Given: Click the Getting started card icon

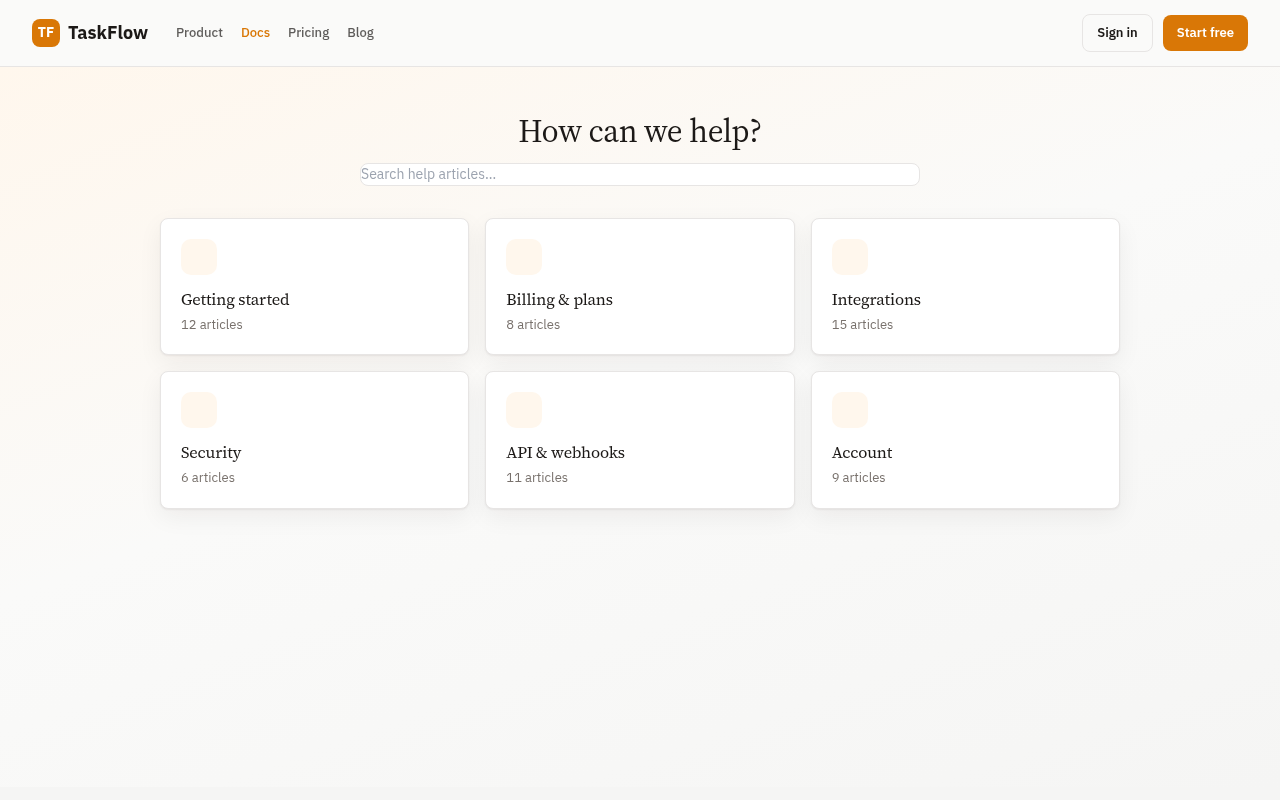Looking at the screenshot, I should [199, 257].
